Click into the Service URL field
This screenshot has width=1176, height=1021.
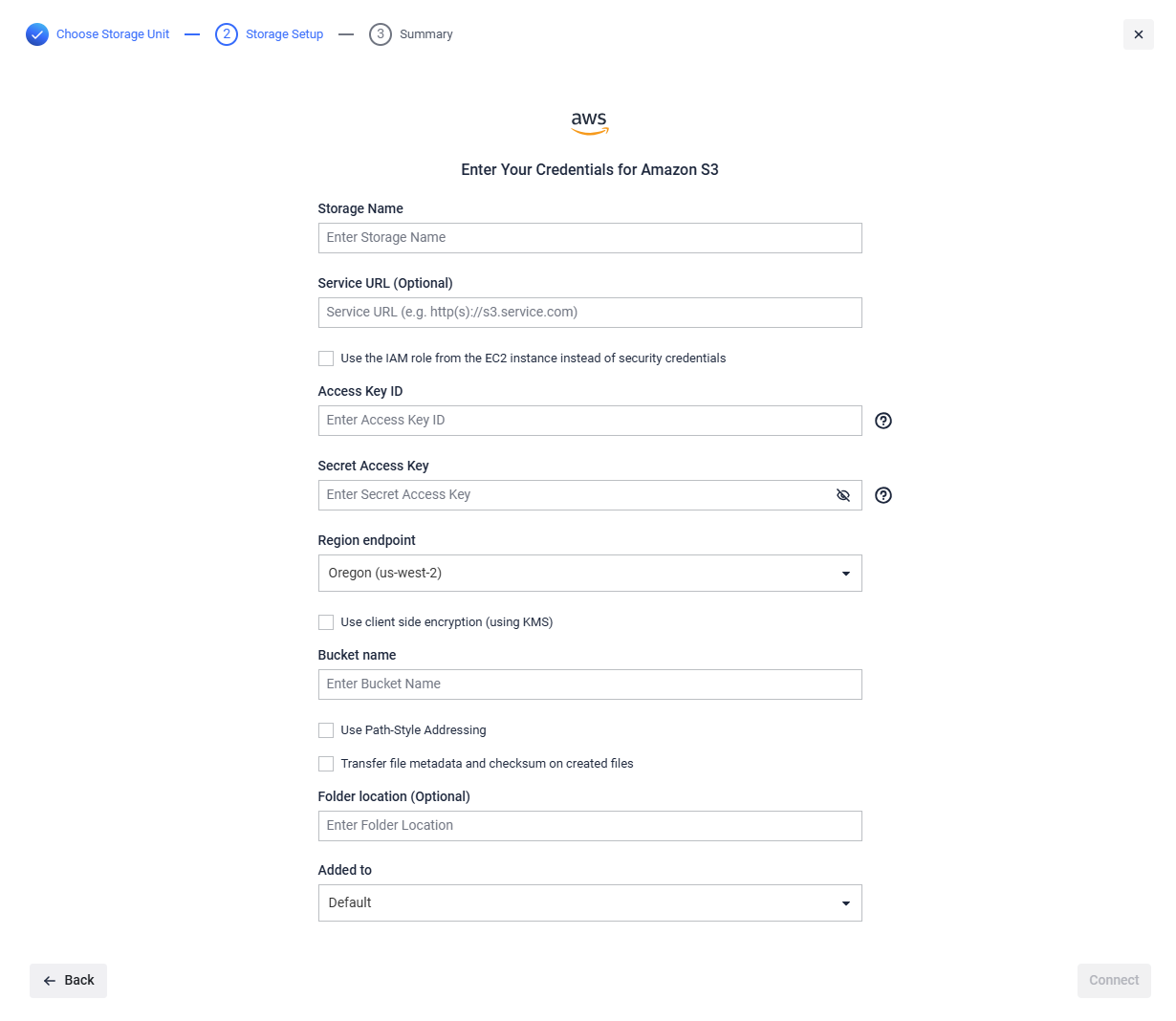590,313
